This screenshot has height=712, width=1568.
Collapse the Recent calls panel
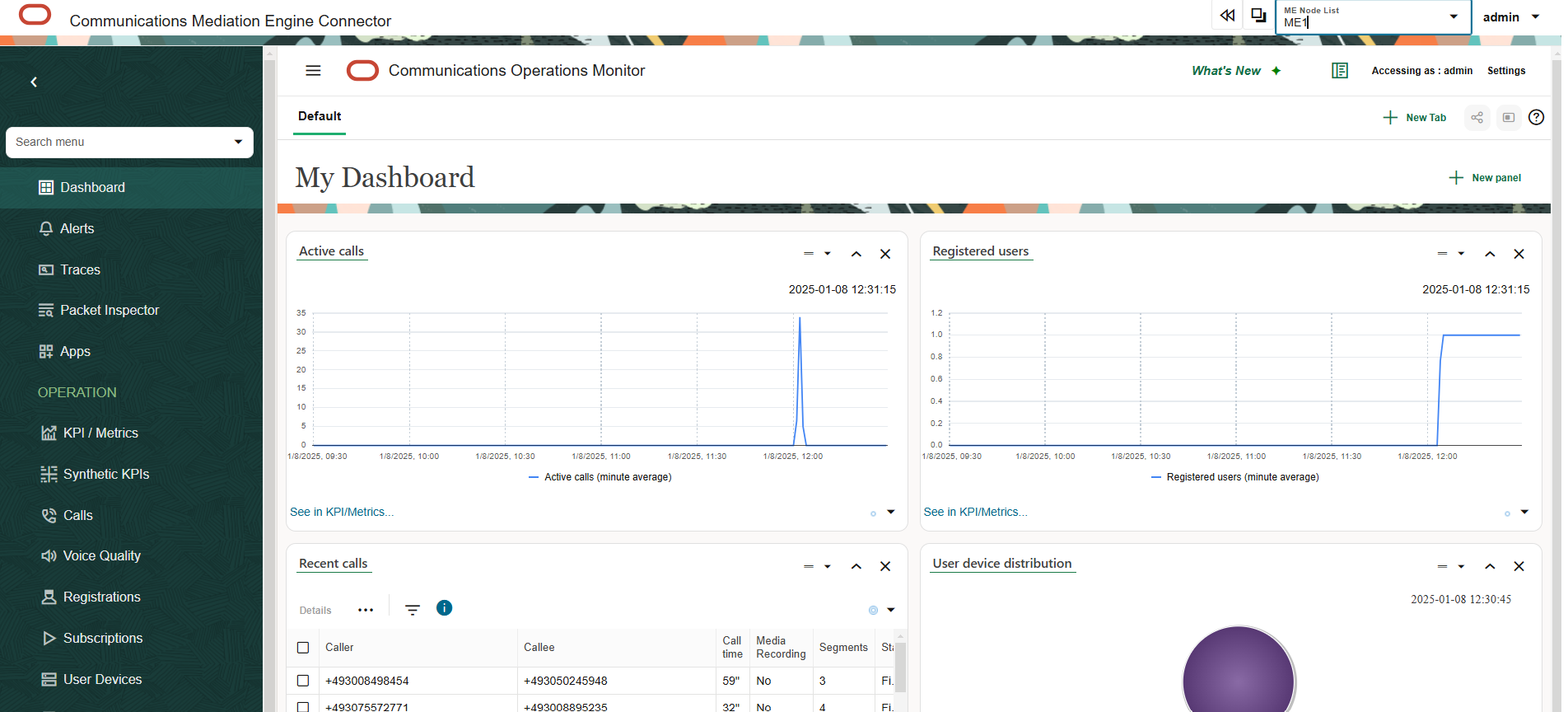tap(856, 566)
